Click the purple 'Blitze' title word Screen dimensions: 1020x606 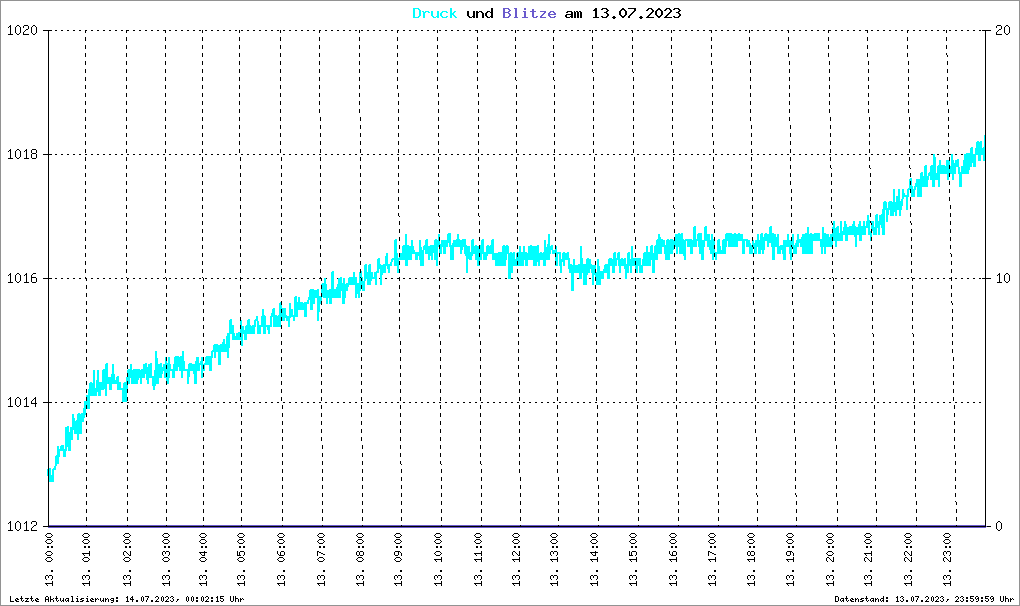tap(529, 13)
